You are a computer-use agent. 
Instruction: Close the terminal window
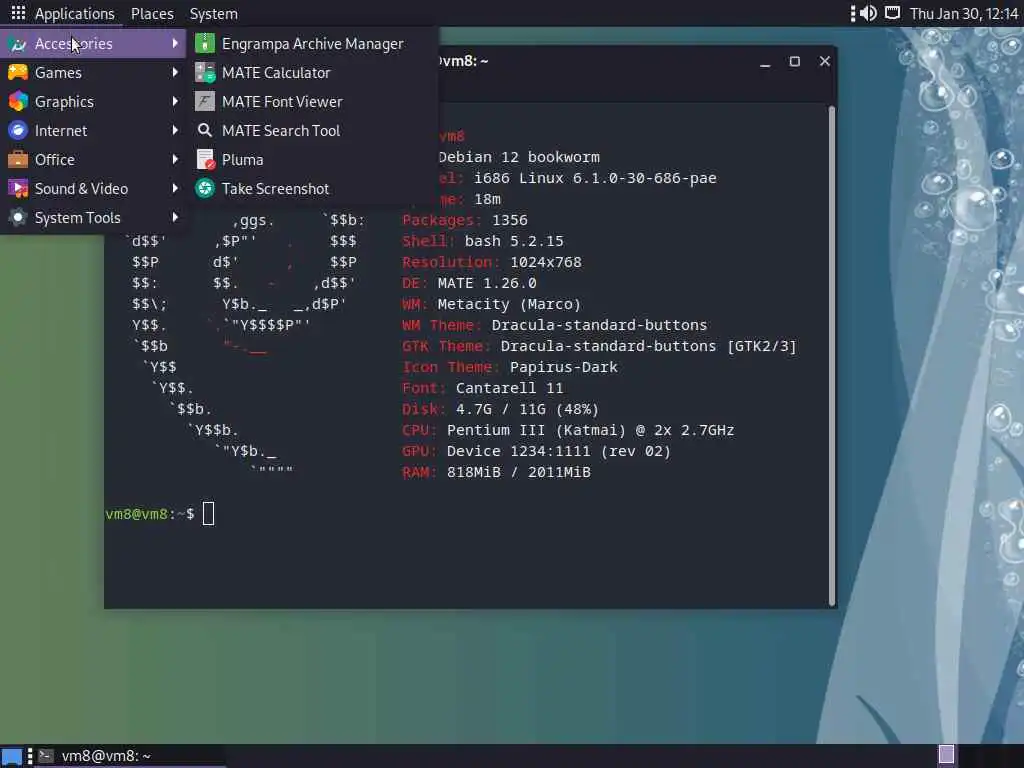point(824,61)
